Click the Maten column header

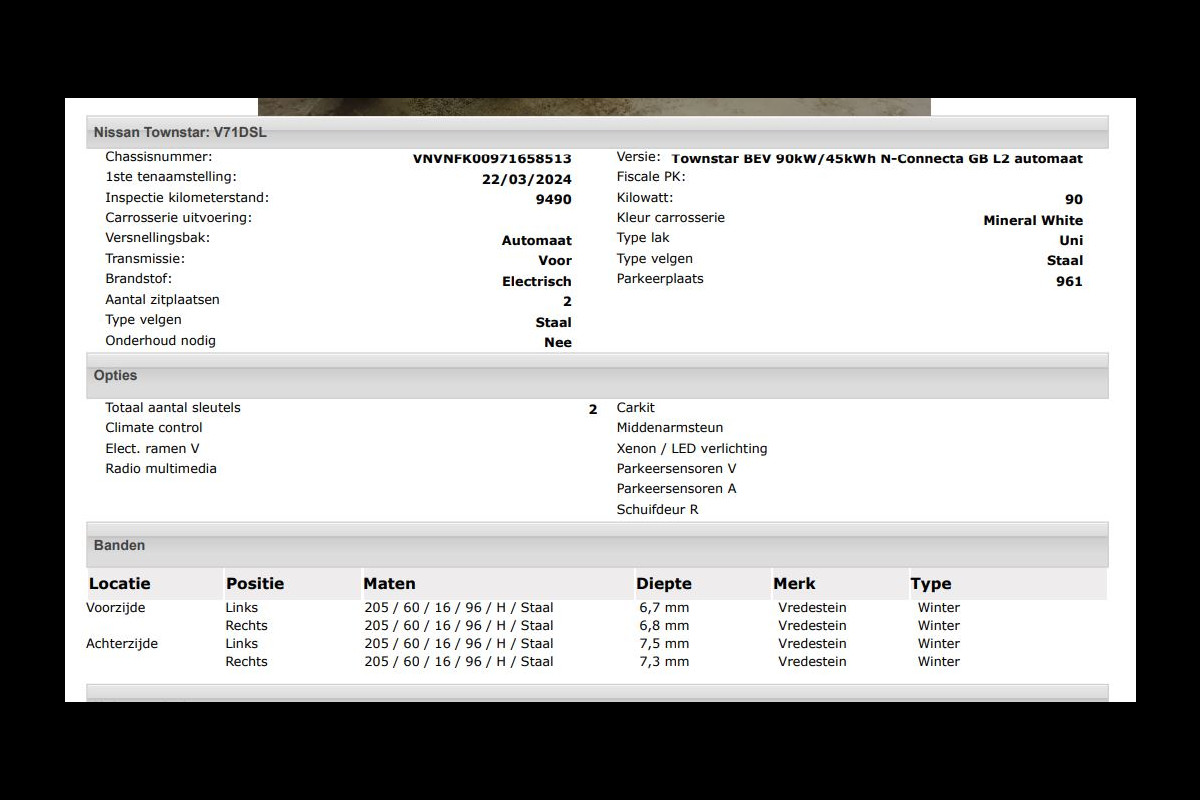[x=390, y=584]
